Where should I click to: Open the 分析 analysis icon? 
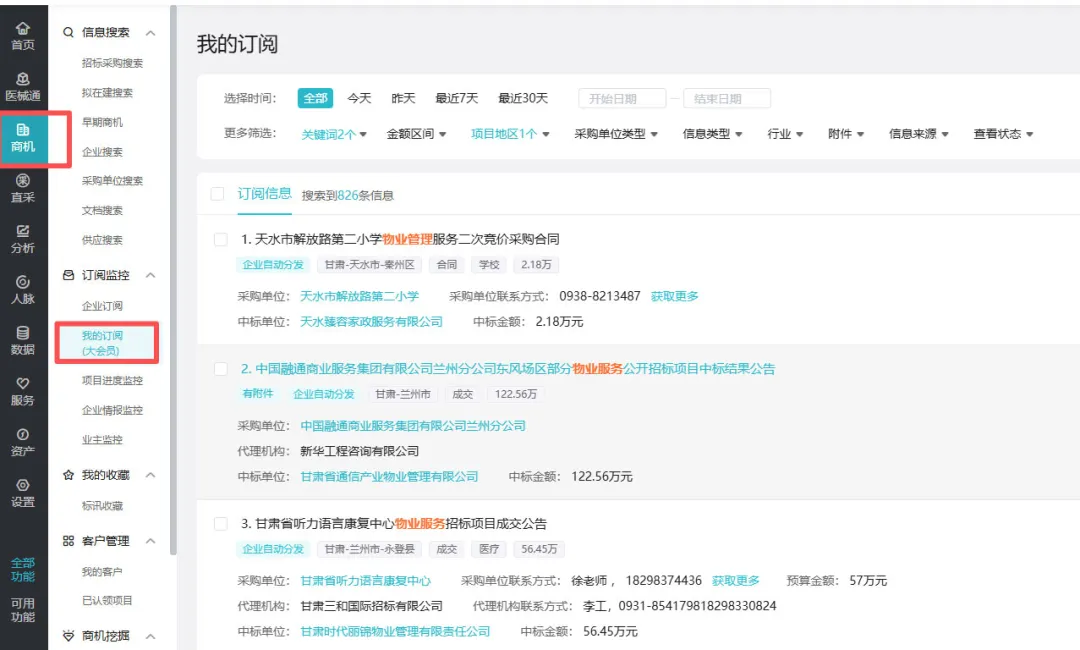click(x=23, y=238)
